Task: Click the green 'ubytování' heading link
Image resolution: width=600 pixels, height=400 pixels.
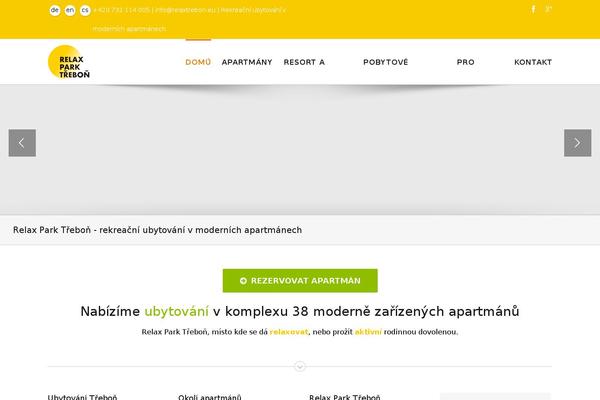Action: point(176,311)
